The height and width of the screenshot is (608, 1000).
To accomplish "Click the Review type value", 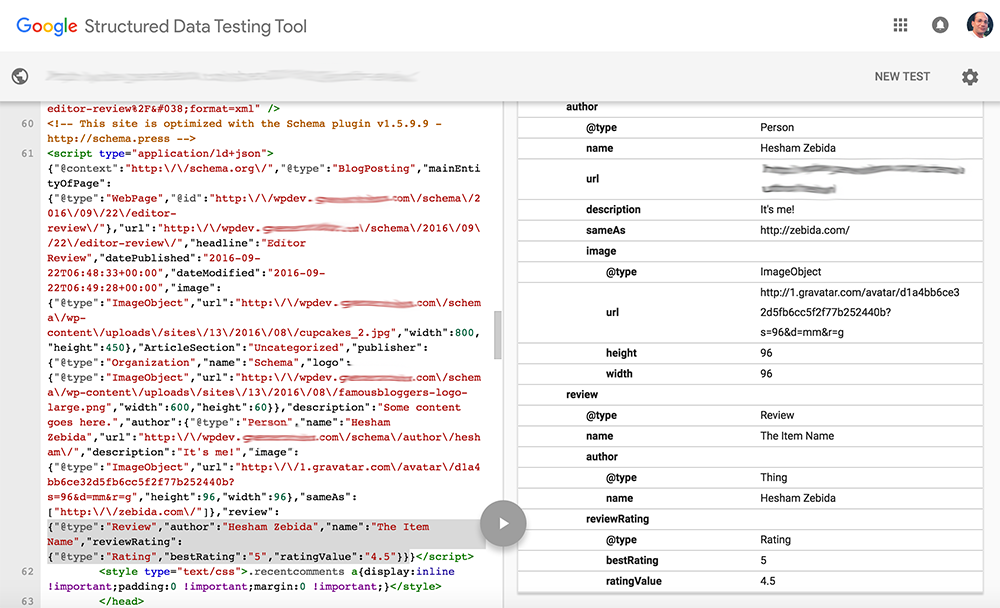I will pyautogui.click(x=777, y=415).
